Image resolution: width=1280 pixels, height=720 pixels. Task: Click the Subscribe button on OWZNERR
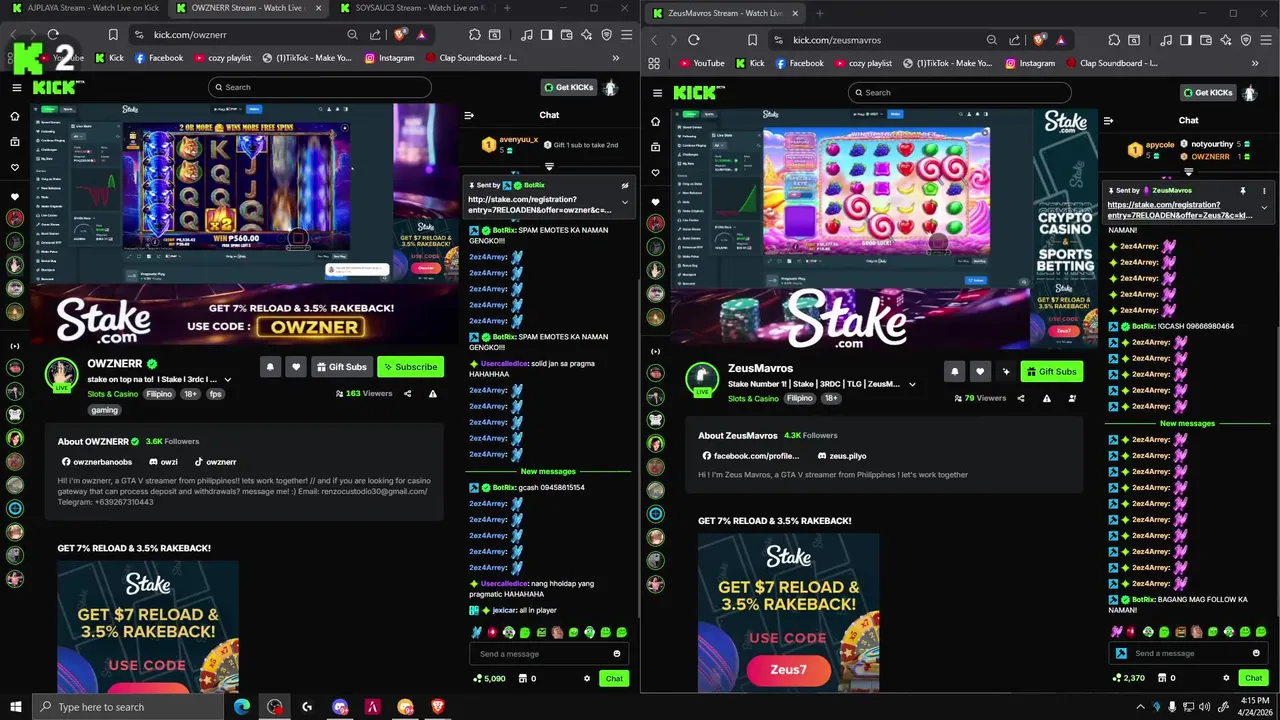(x=410, y=367)
